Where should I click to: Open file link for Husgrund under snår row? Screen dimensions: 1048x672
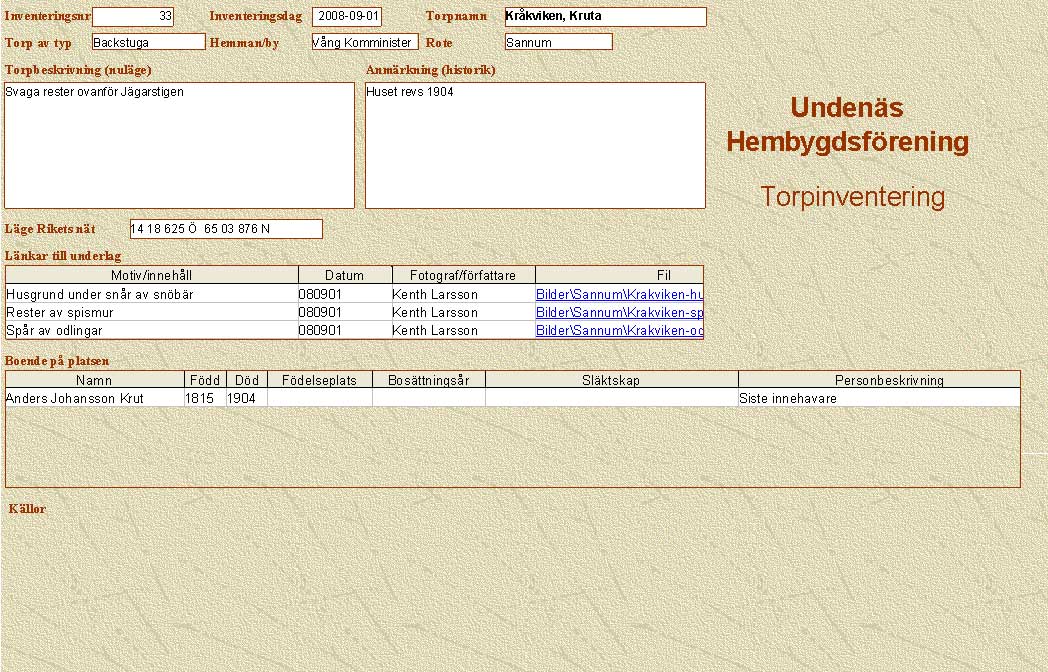pyautogui.click(x=618, y=295)
